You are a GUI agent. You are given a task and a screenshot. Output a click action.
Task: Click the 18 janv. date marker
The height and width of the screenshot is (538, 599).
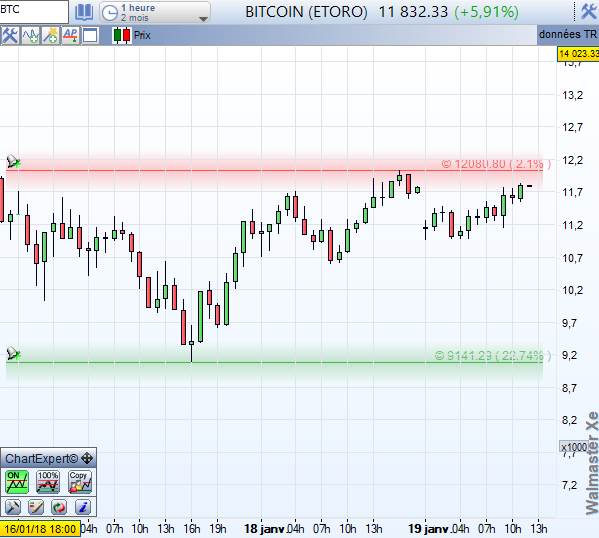265,529
